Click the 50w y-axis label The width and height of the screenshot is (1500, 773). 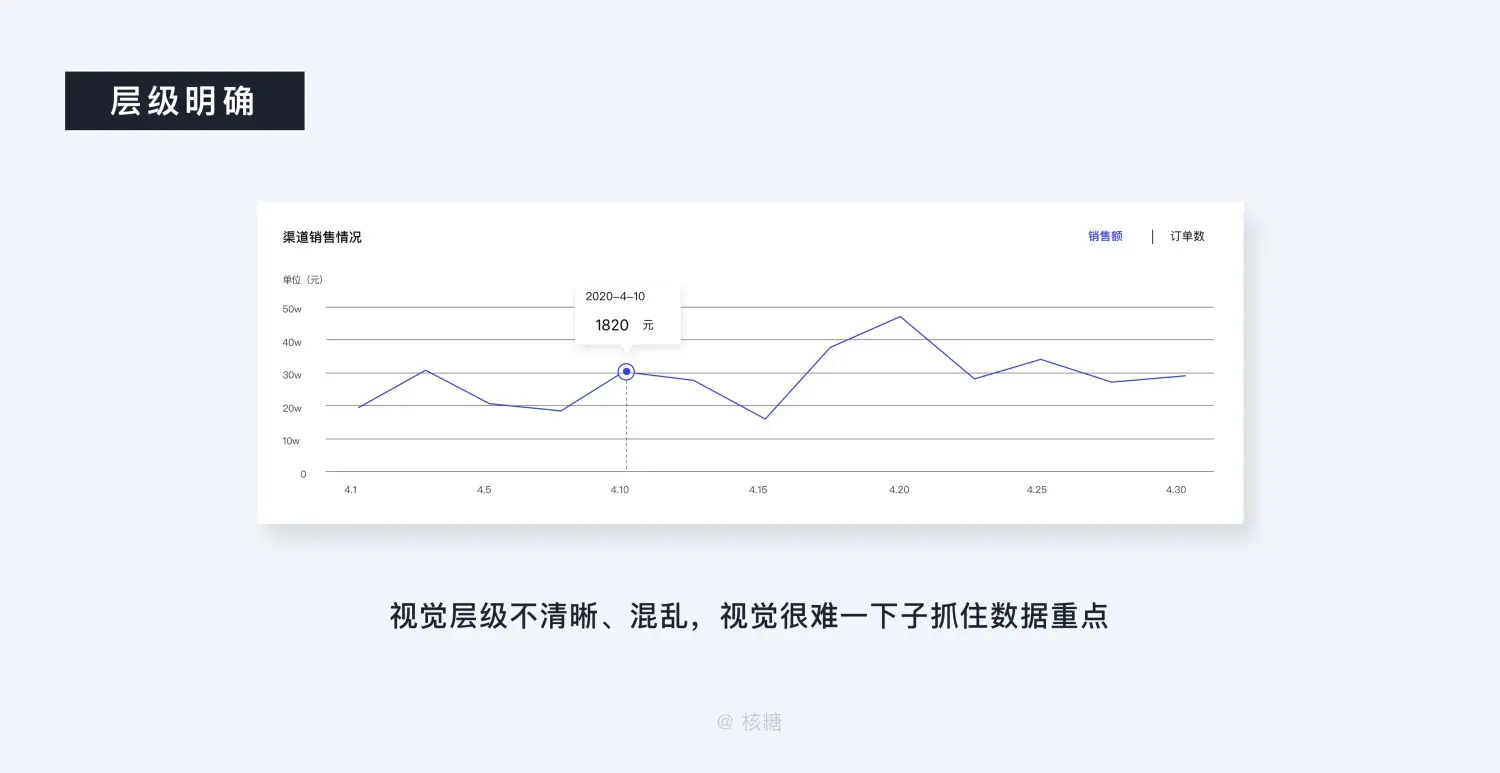(292, 309)
